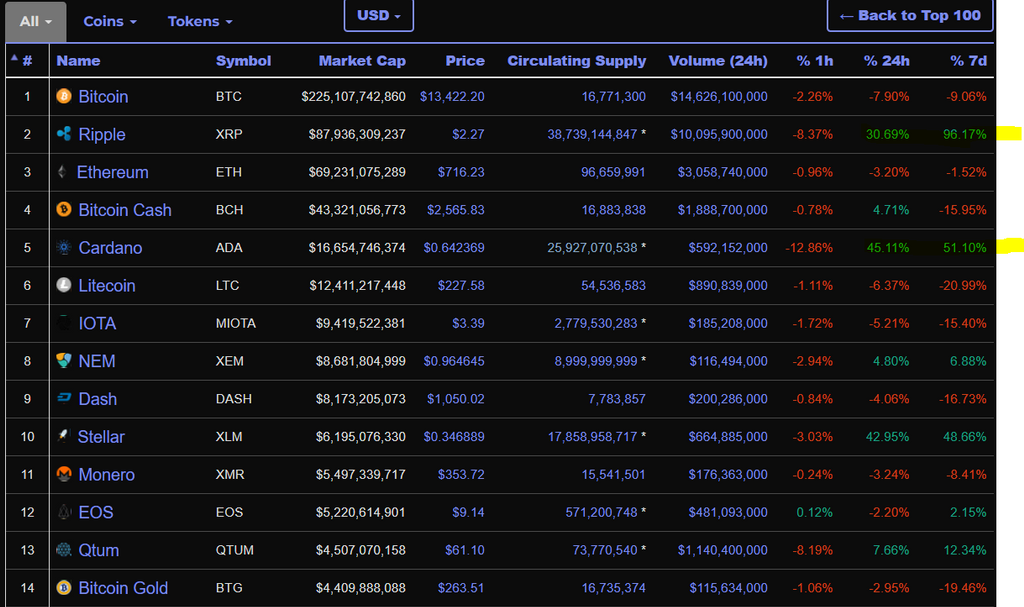Click the Bitcoin Cash logo icon
Image resolution: width=1024 pixels, height=607 pixels.
click(63, 209)
